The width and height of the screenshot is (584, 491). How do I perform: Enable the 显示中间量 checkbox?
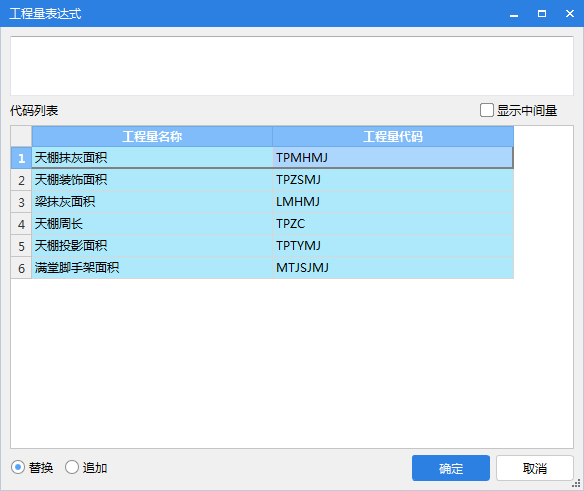[x=486, y=110]
